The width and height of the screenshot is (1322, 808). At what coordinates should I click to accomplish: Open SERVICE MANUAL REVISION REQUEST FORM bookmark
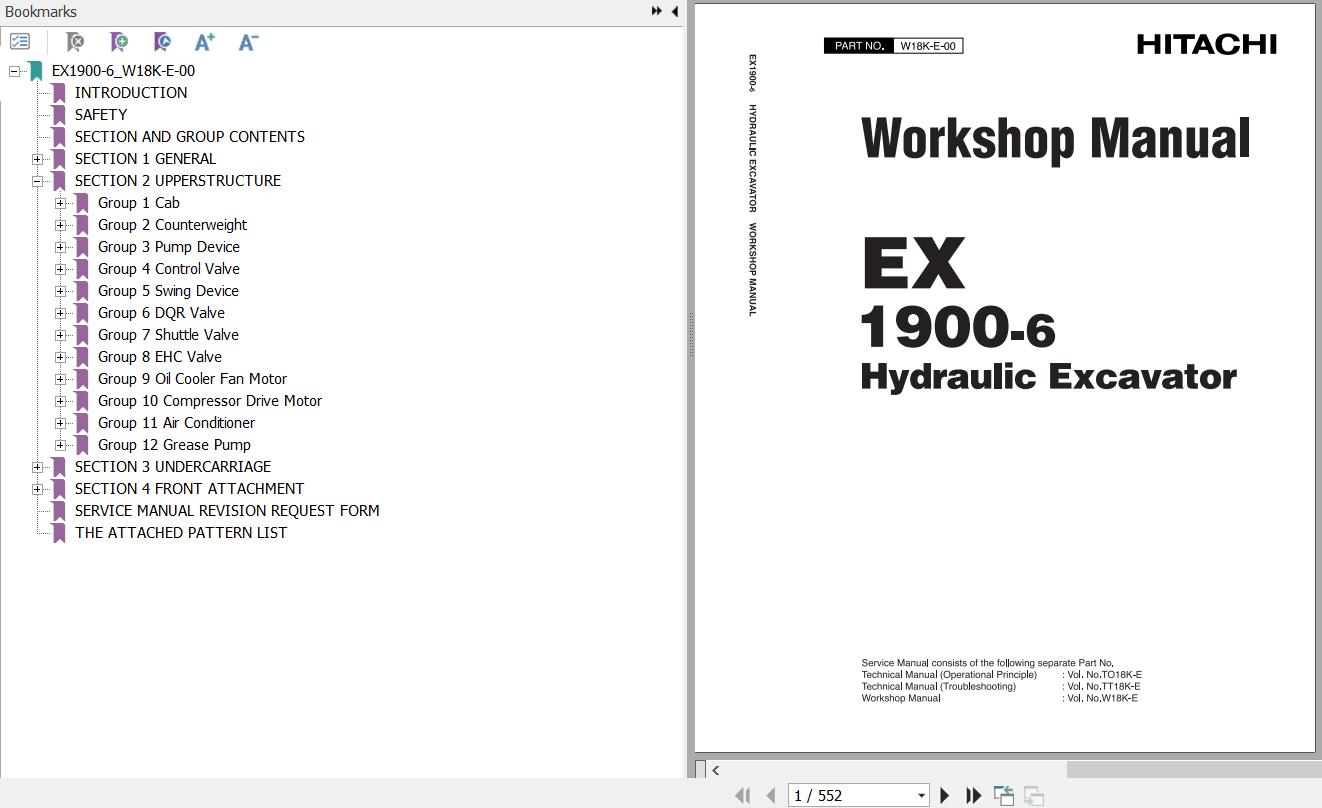pos(227,511)
